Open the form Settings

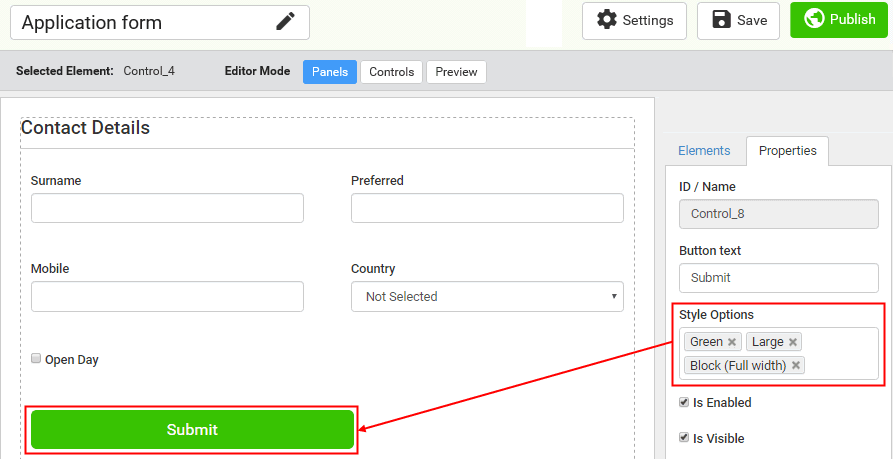coord(634,21)
